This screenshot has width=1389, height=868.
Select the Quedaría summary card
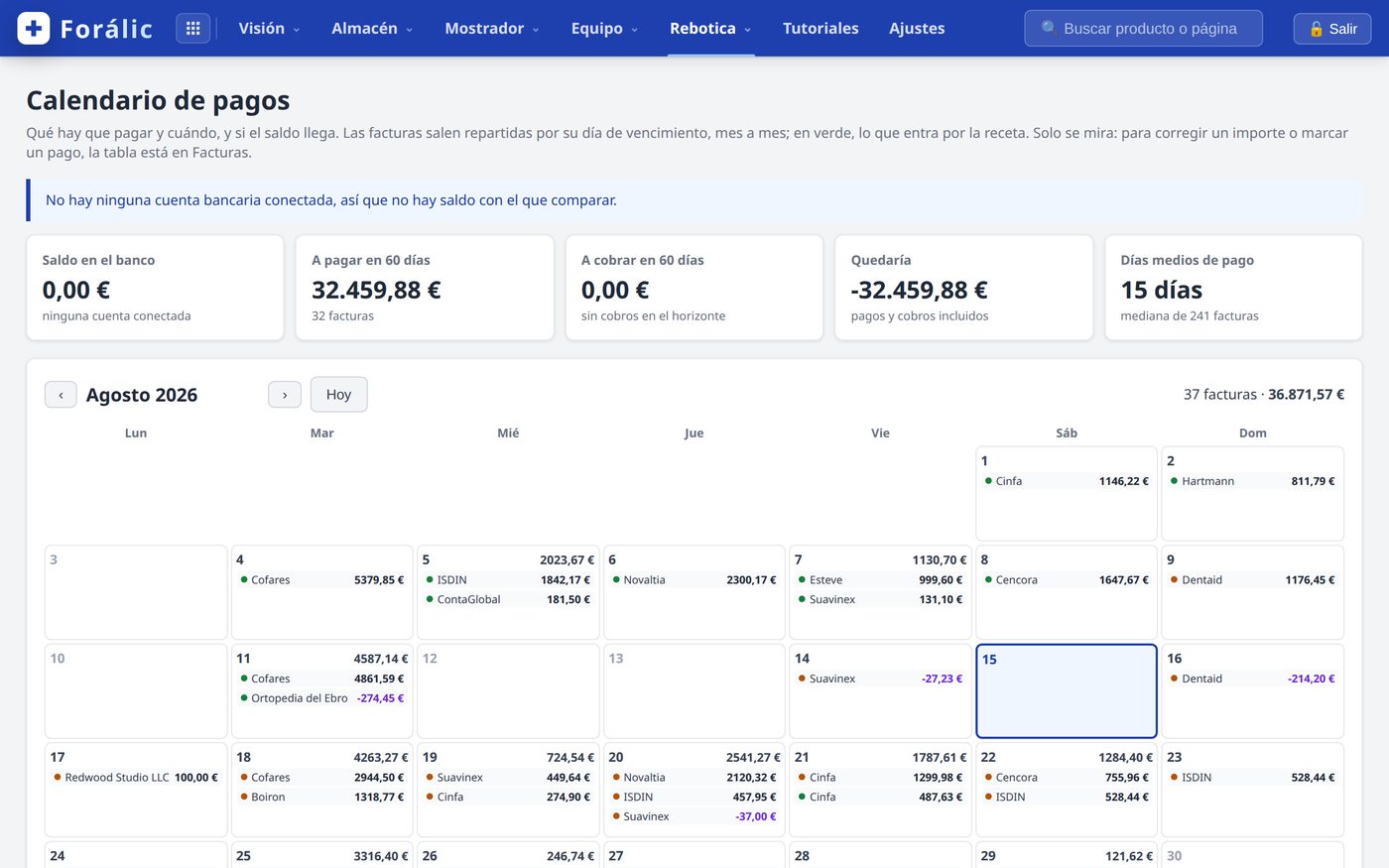pos(964,288)
